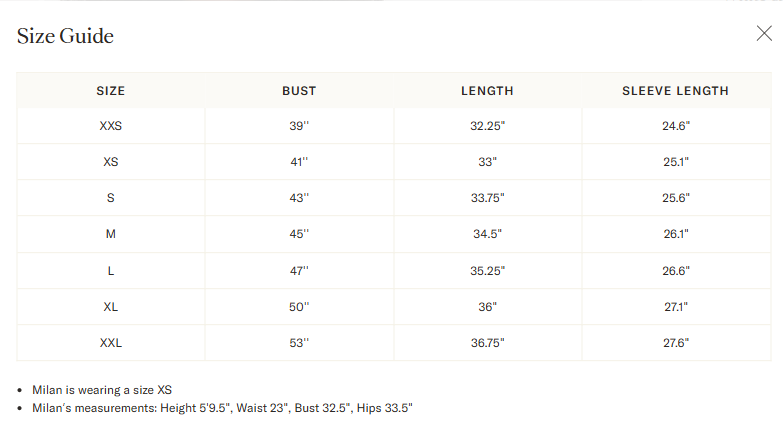The image size is (783, 435).
Task: Click the 39'' bust measurement cell
Action: coord(299,126)
